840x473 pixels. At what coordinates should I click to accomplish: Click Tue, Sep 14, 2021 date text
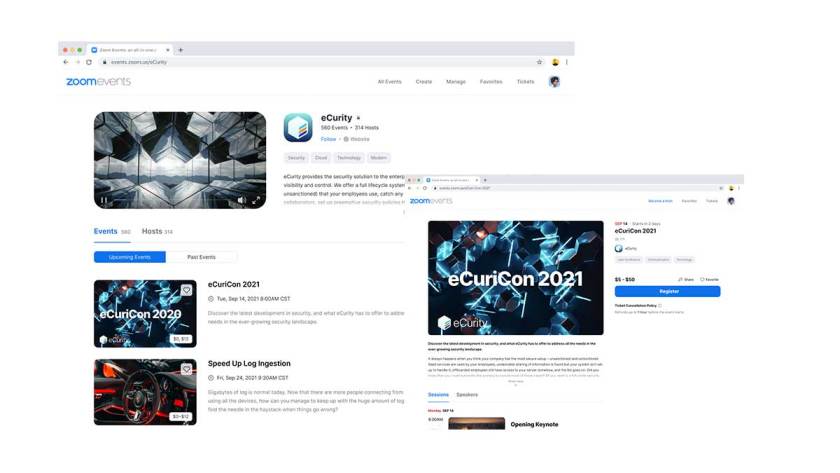(253, 299)
